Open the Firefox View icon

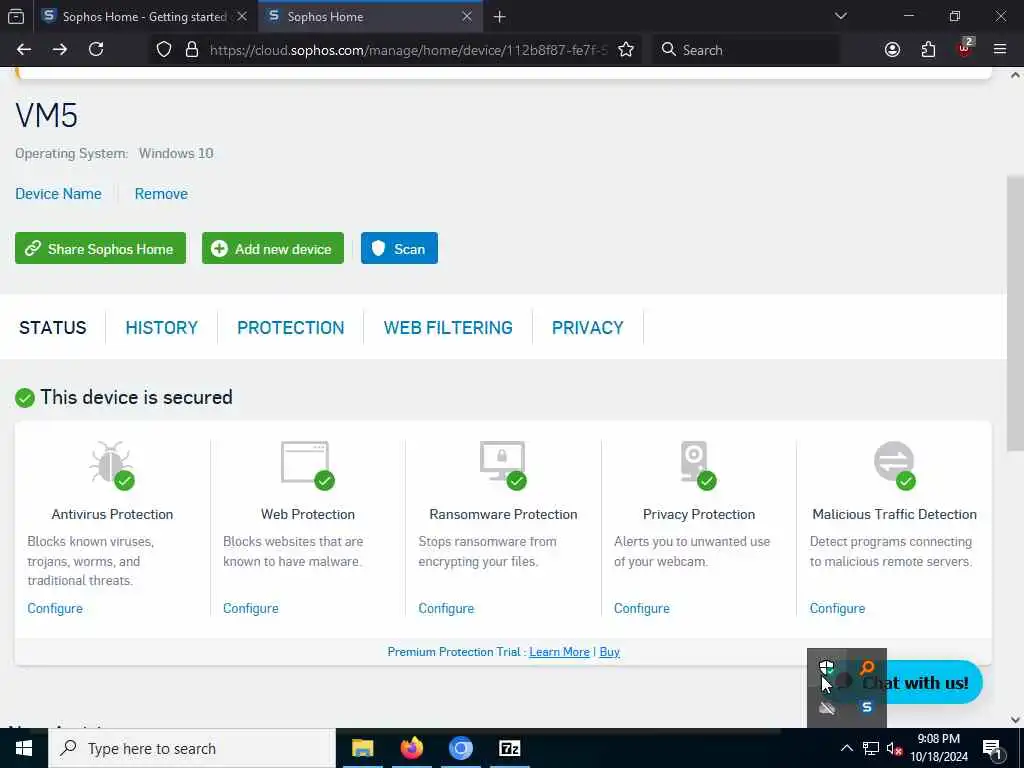coord(16,16)
